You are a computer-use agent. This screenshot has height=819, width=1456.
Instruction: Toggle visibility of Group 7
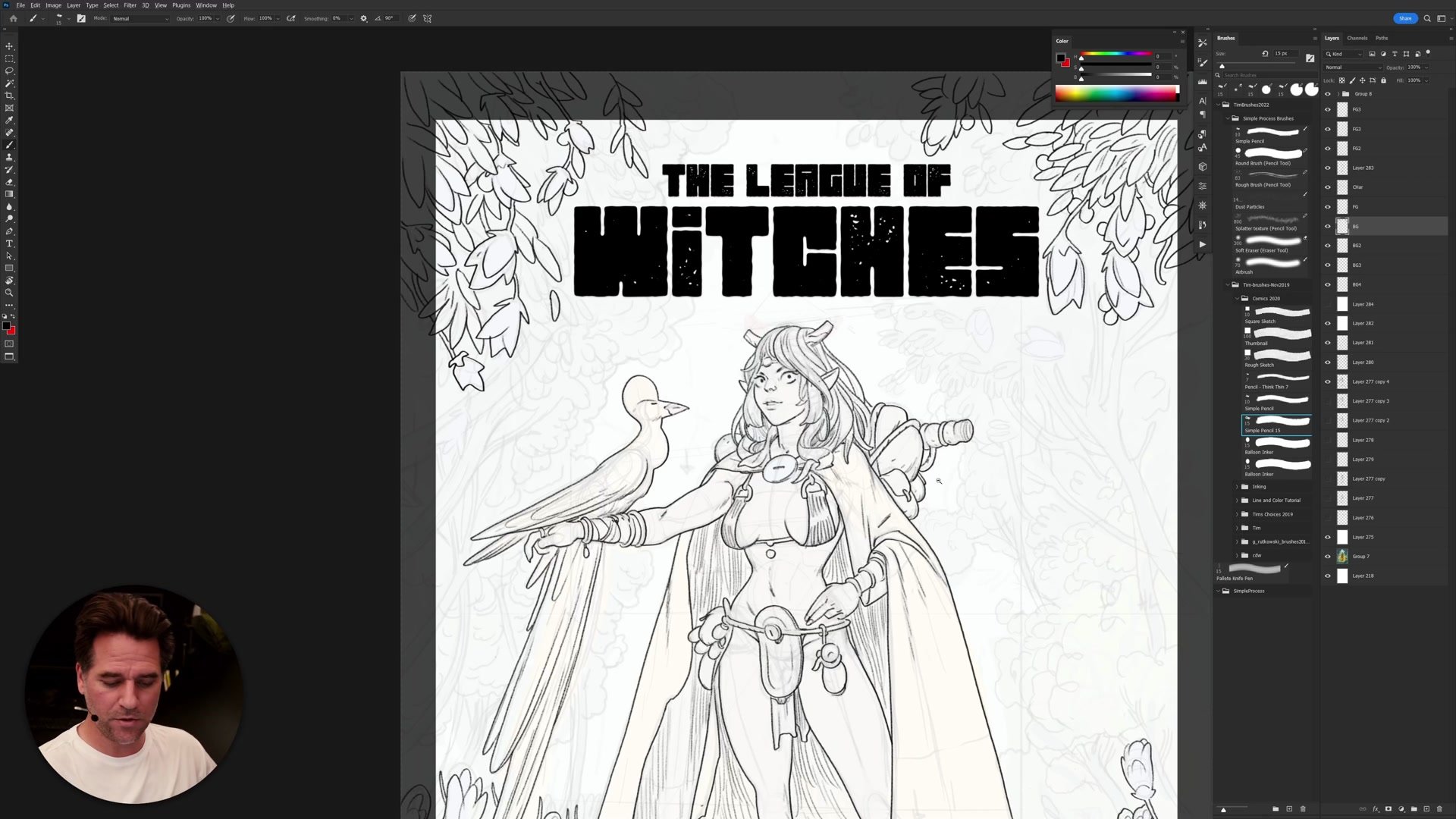pyautogui.click(x=1327, y=557)
